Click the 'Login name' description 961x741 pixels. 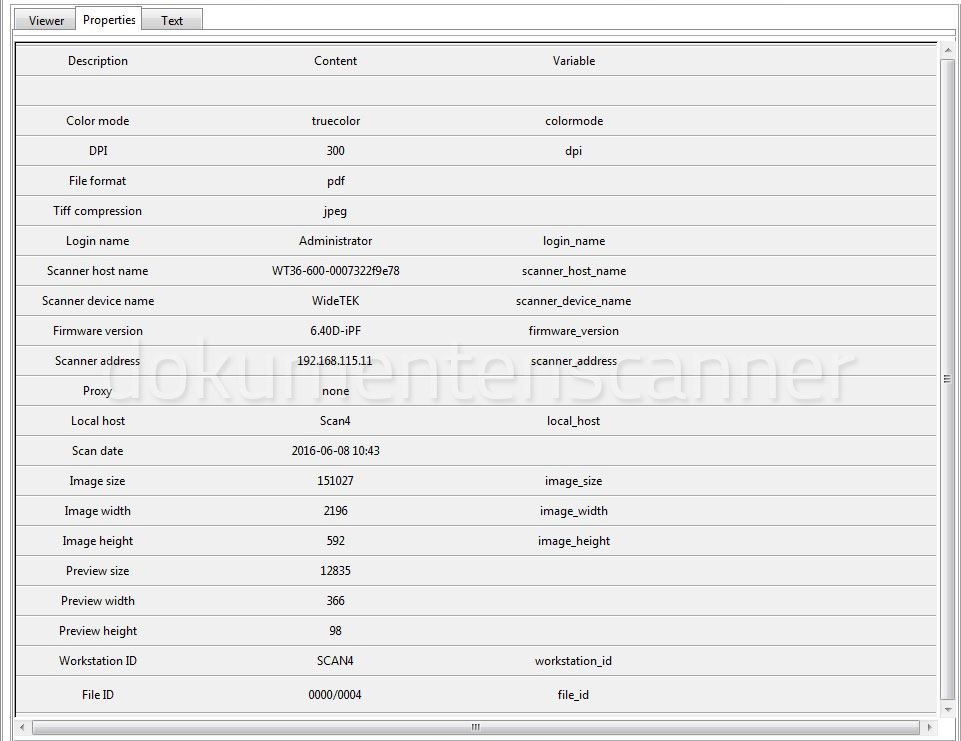tap(97, 241)
